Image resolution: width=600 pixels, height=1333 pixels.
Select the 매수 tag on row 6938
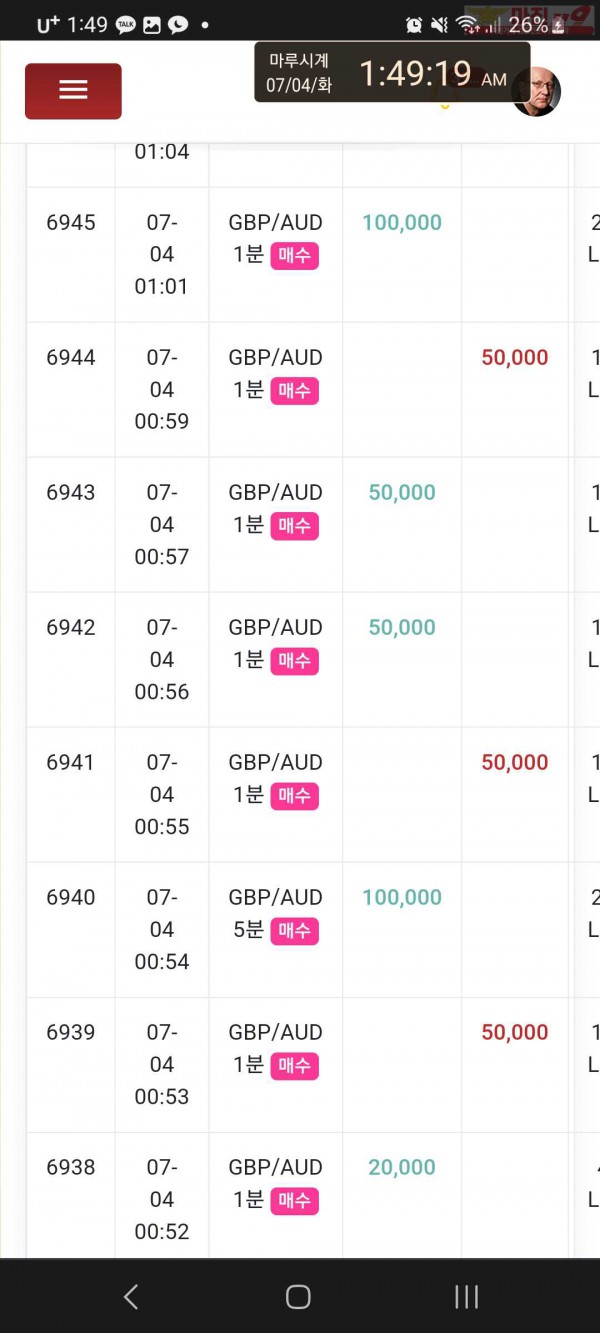click(294, 1201)
